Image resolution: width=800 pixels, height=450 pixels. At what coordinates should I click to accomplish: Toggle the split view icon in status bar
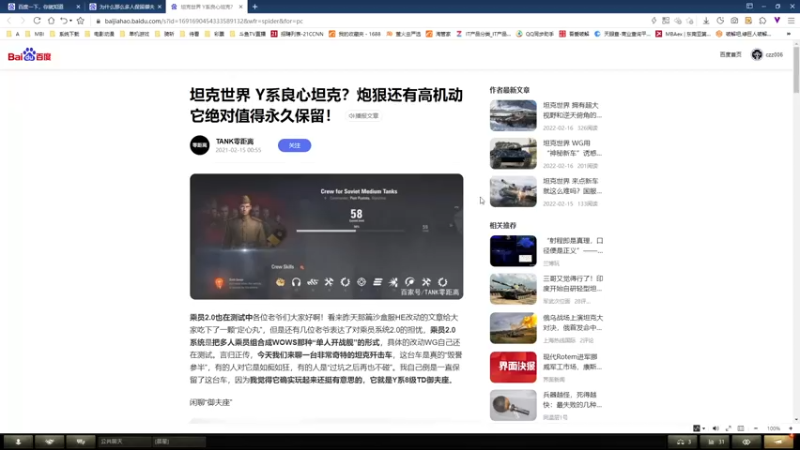[x=741, y=428]
